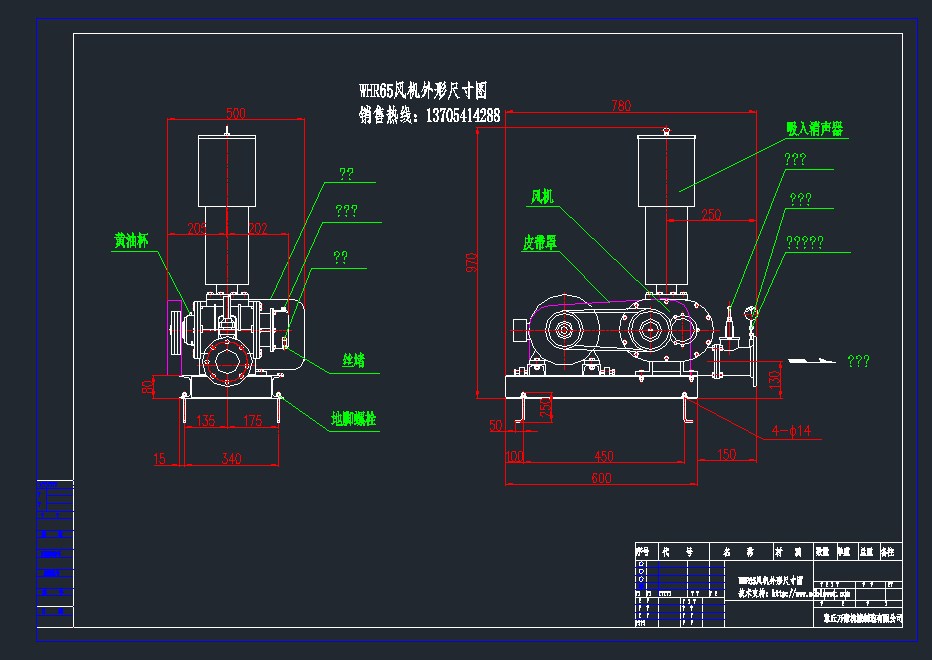Click the flanged outlet port circle
This screenshot has width=932, height=660.
tap(227, 363)
